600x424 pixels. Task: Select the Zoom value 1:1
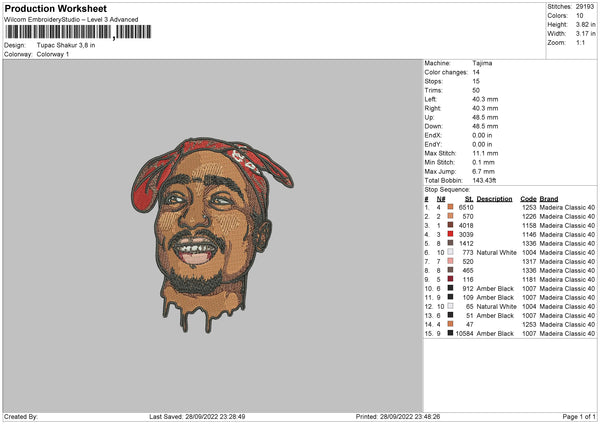[x=580, y=42]
